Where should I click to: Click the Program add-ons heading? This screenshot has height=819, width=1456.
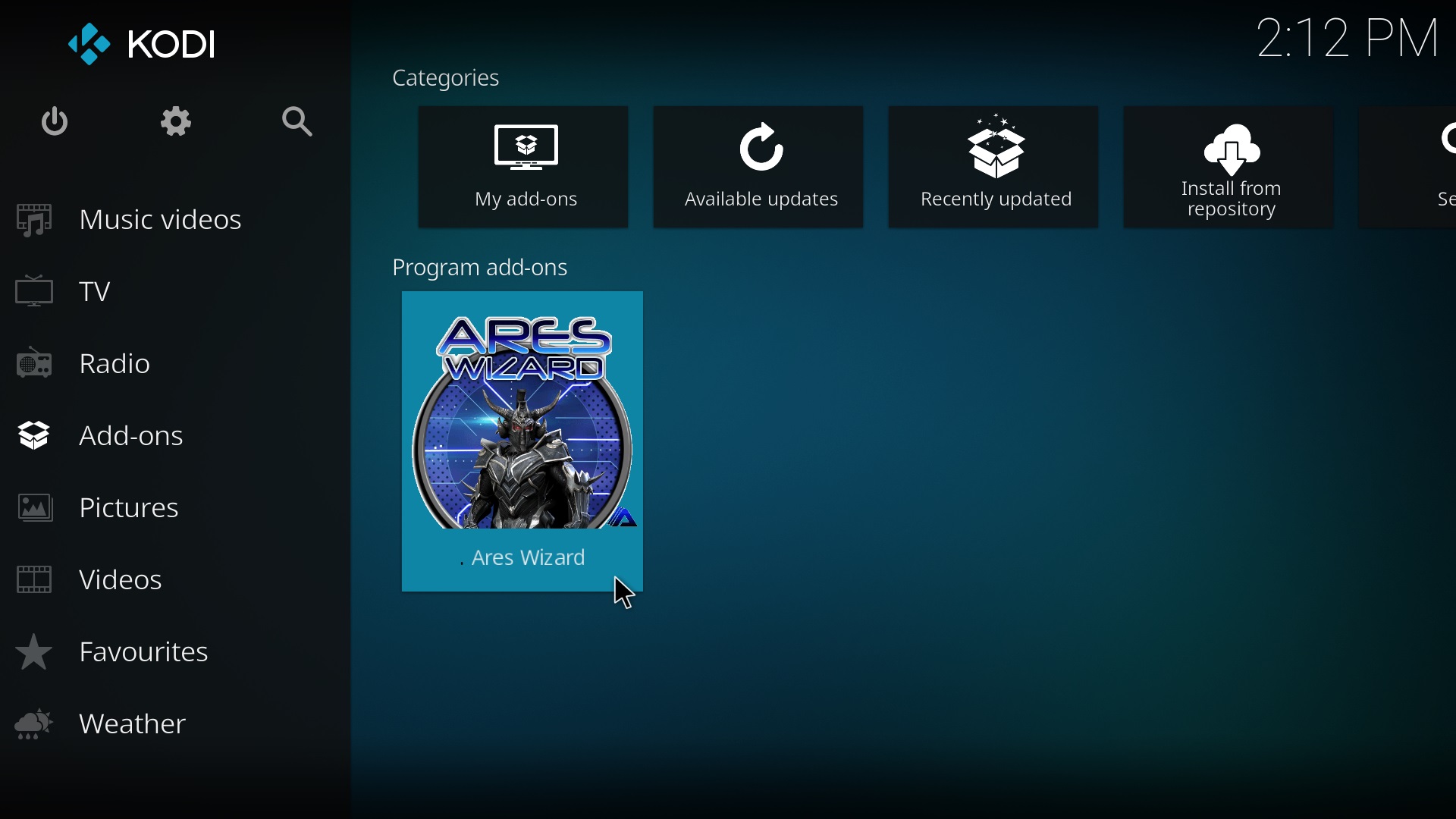click(481, 268)
